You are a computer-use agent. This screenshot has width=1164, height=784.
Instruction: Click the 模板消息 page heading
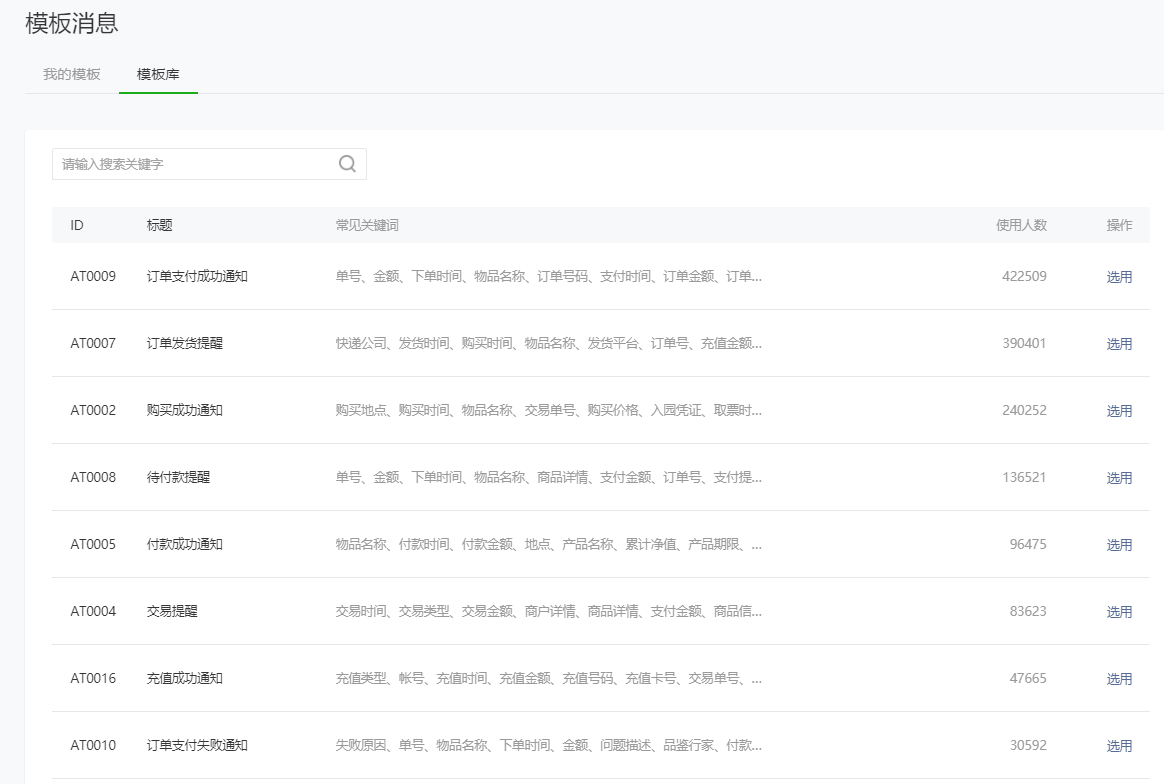click(x=72, y=23)
